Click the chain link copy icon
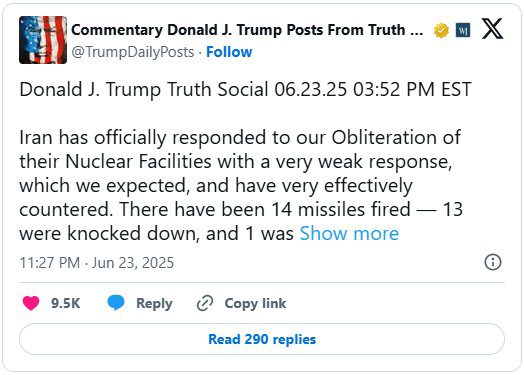The width and height of the screenshot is (524, 375). click(205, 303)
